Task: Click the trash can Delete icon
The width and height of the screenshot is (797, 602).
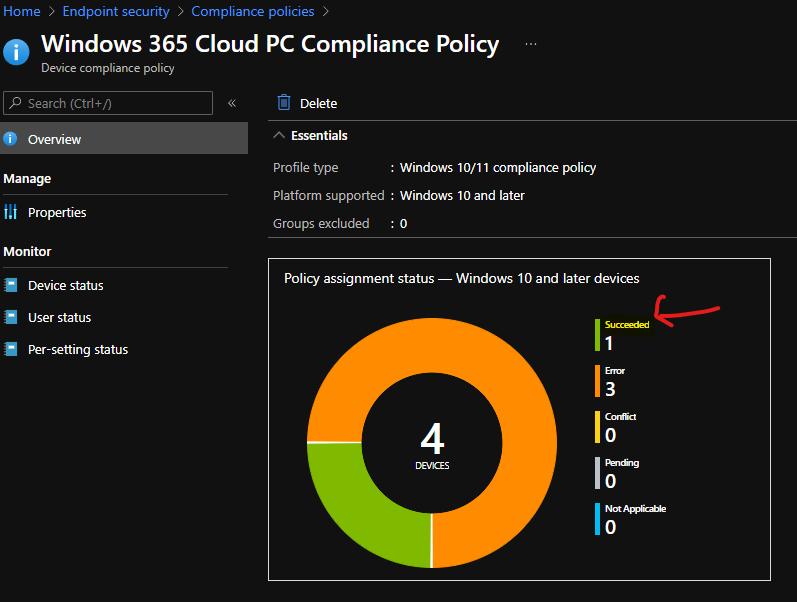Action: point(284,103)
